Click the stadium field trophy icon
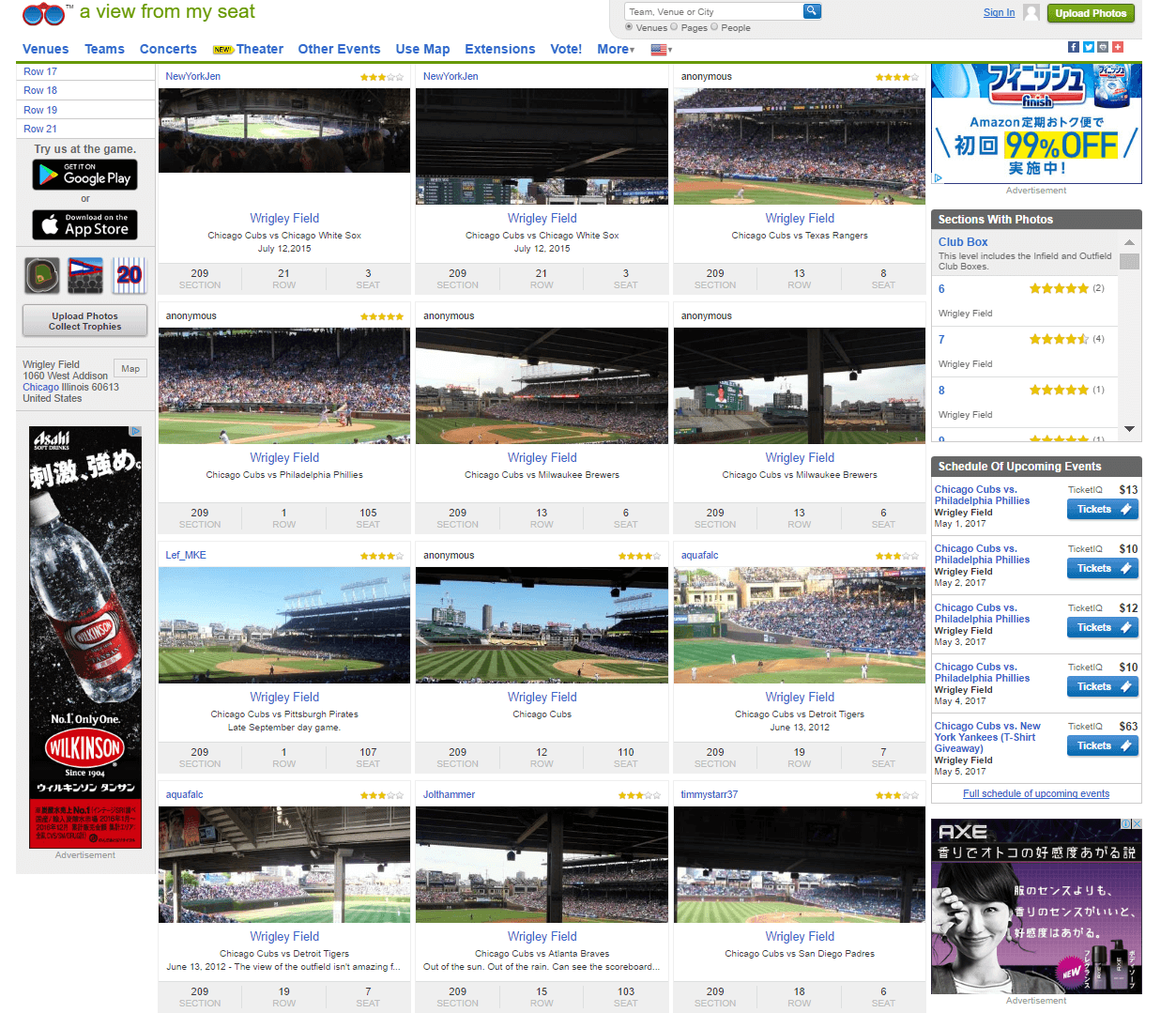1176x1013 pixels. click(42, 276)
